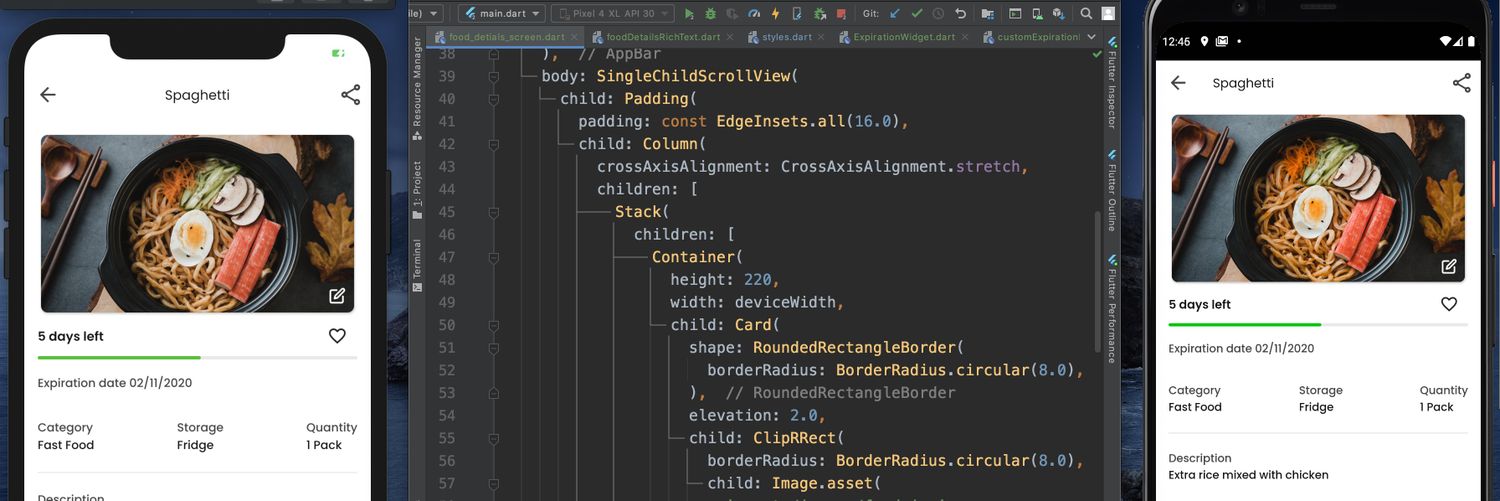Commit changes with the Git checkmark
1500x501 pixels.
tap(917, 14)
